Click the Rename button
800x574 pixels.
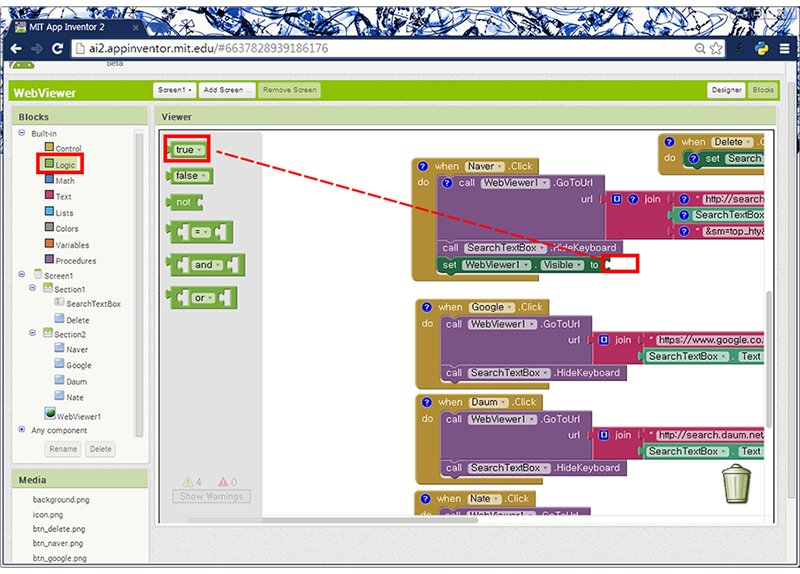[63, 449]
